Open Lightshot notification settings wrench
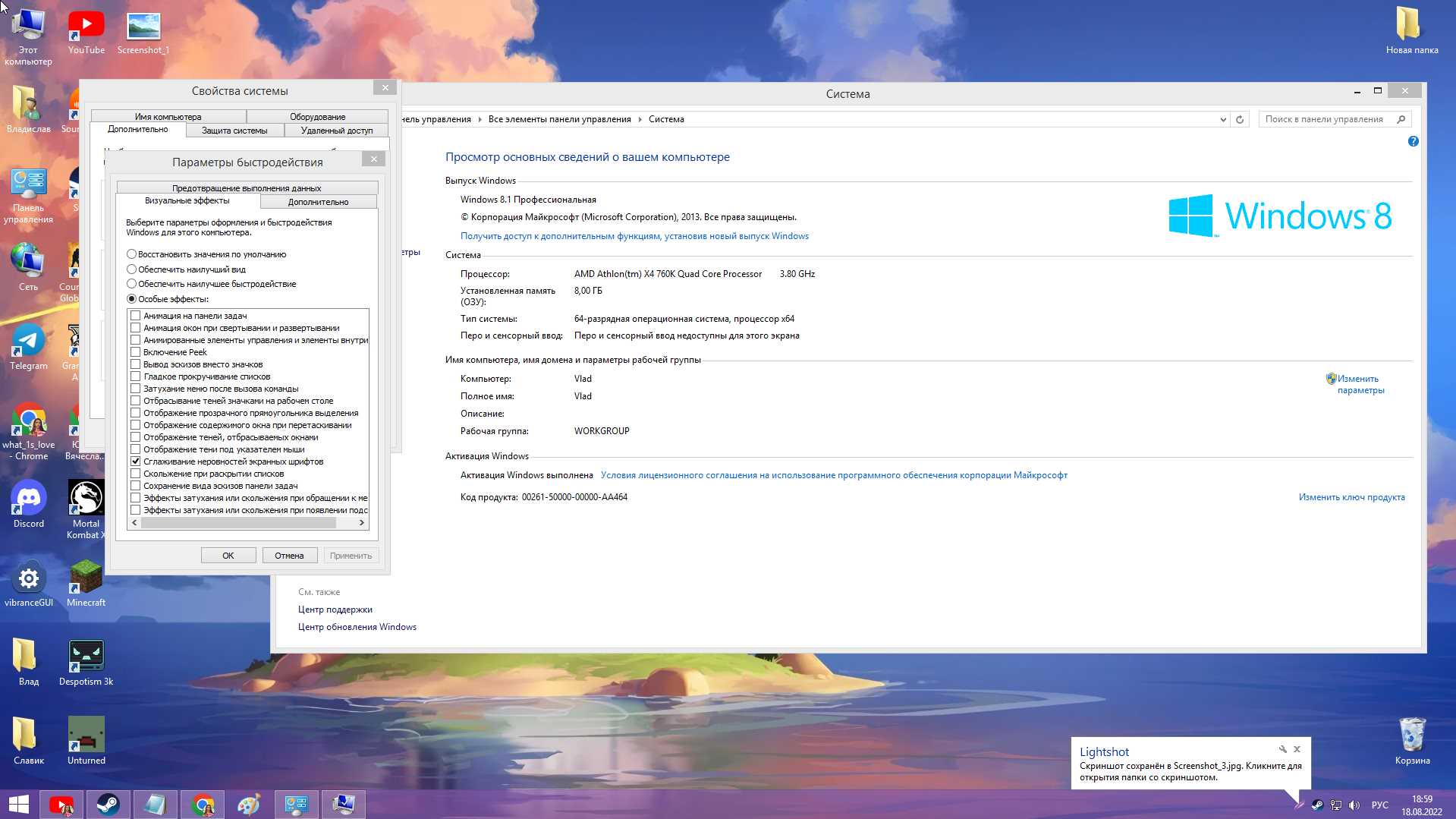This screenshot has height=819, width=1456. click(1282, 749)
